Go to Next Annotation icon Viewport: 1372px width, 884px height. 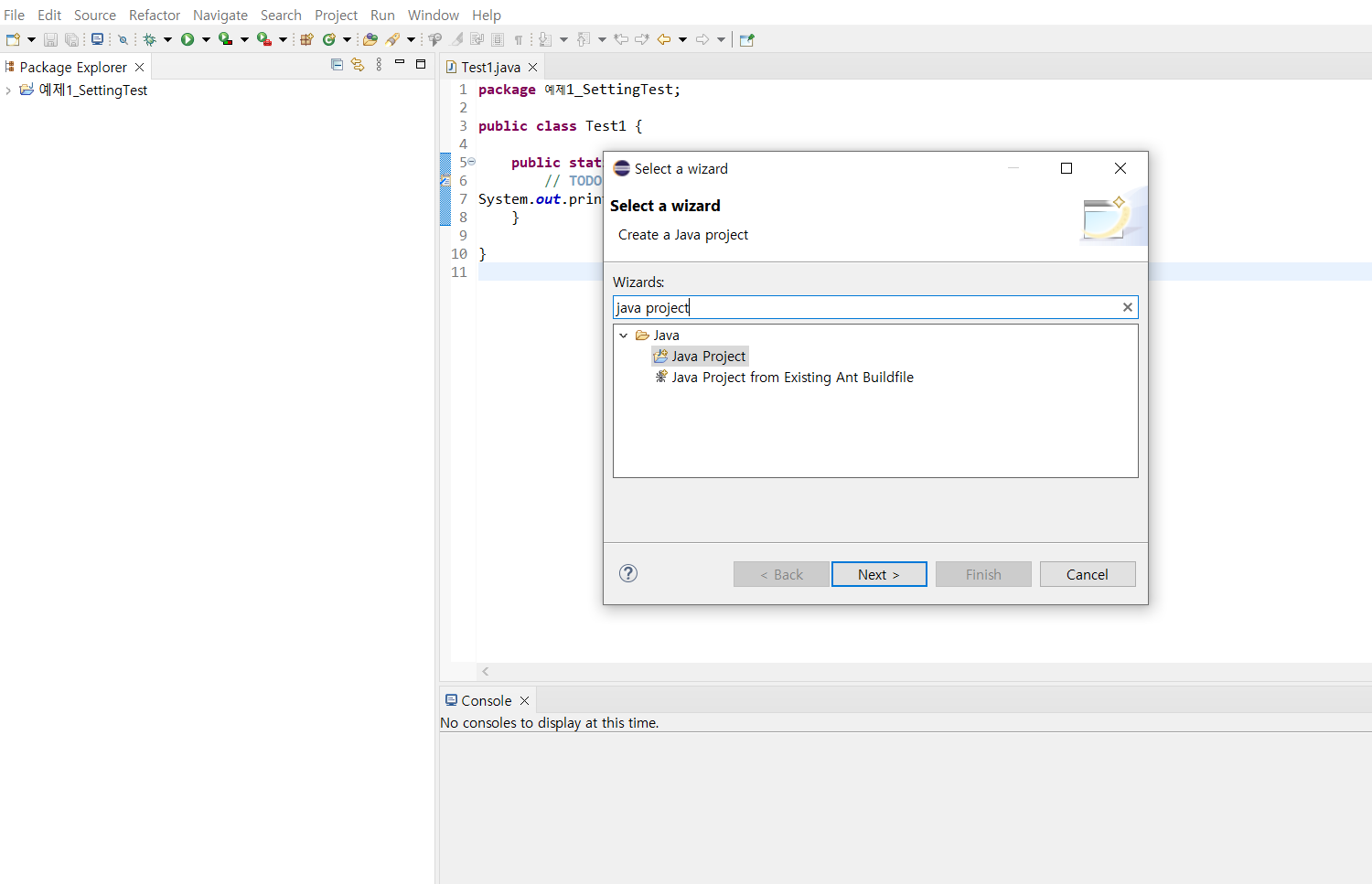pos(545,39)
